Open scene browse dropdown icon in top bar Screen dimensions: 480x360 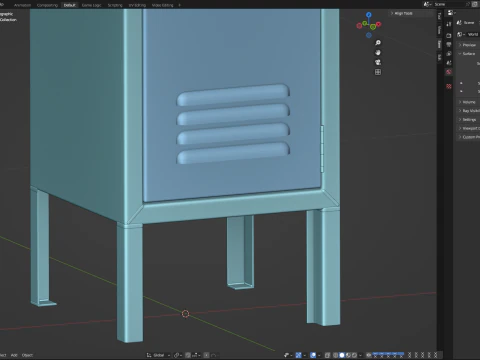[428, 4]
